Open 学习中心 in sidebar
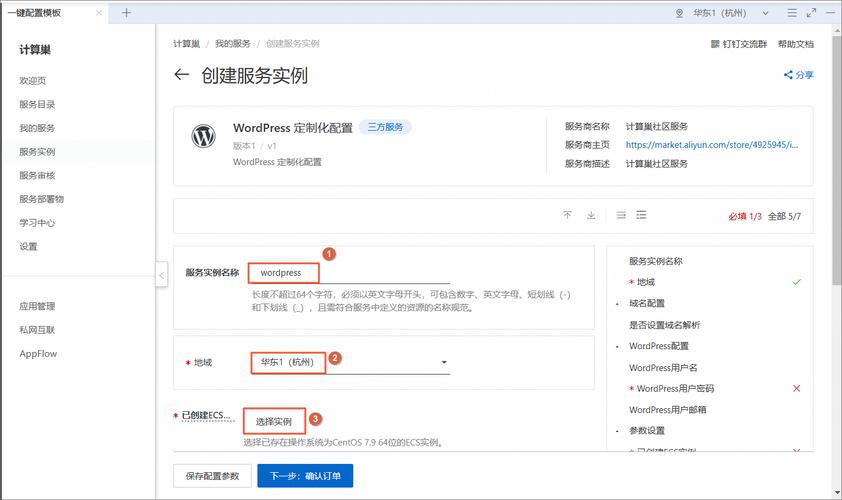 (37, 222)
